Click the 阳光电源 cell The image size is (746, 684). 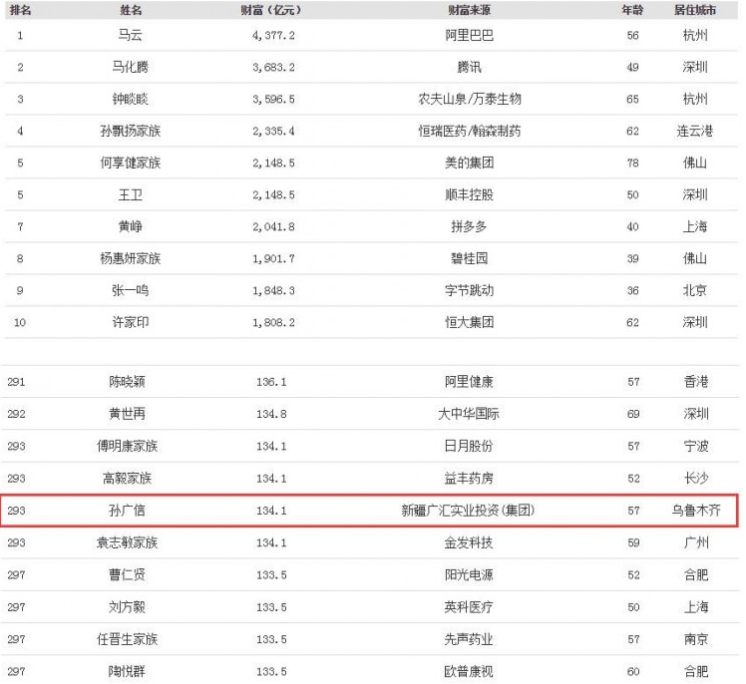point(469,575)
